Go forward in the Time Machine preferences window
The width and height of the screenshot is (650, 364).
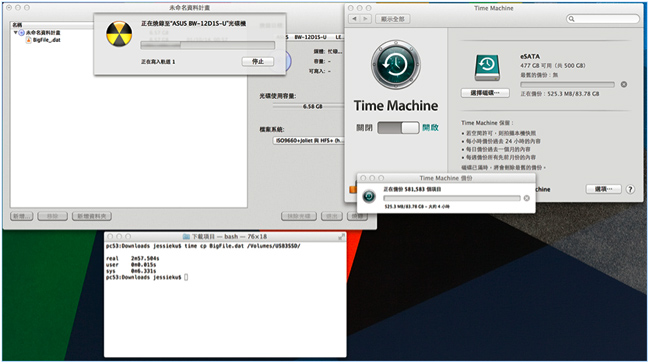[x=365, y=19]
